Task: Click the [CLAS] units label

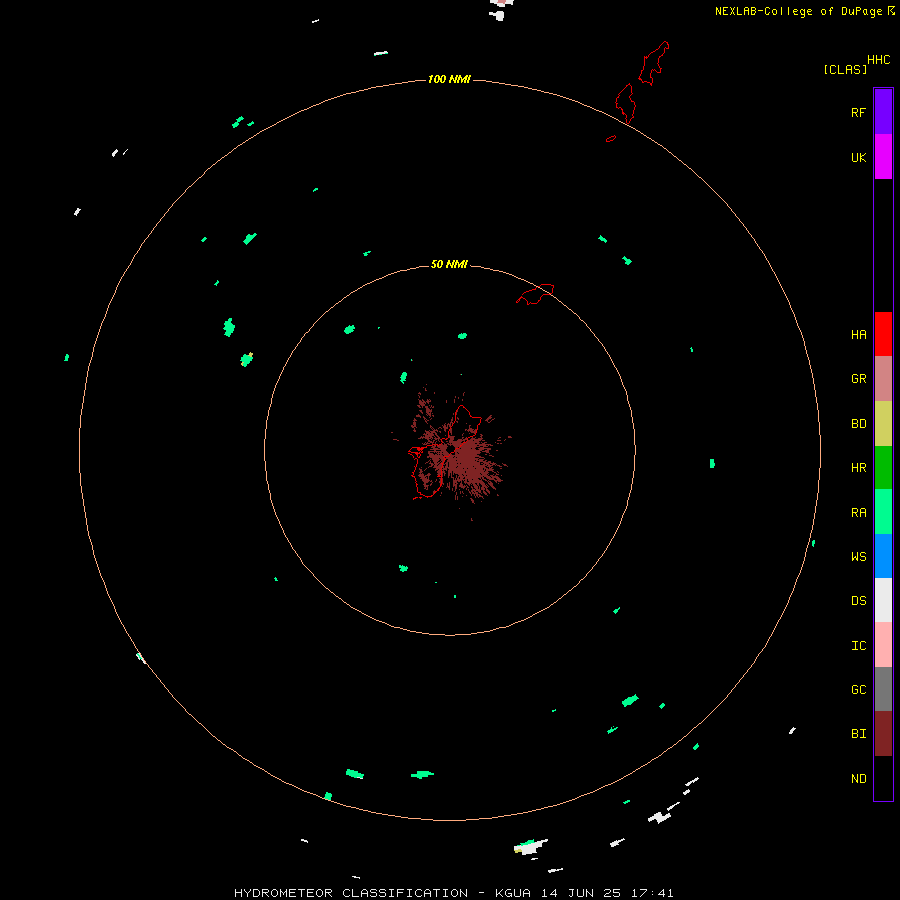Action: [x=845, y=69]
